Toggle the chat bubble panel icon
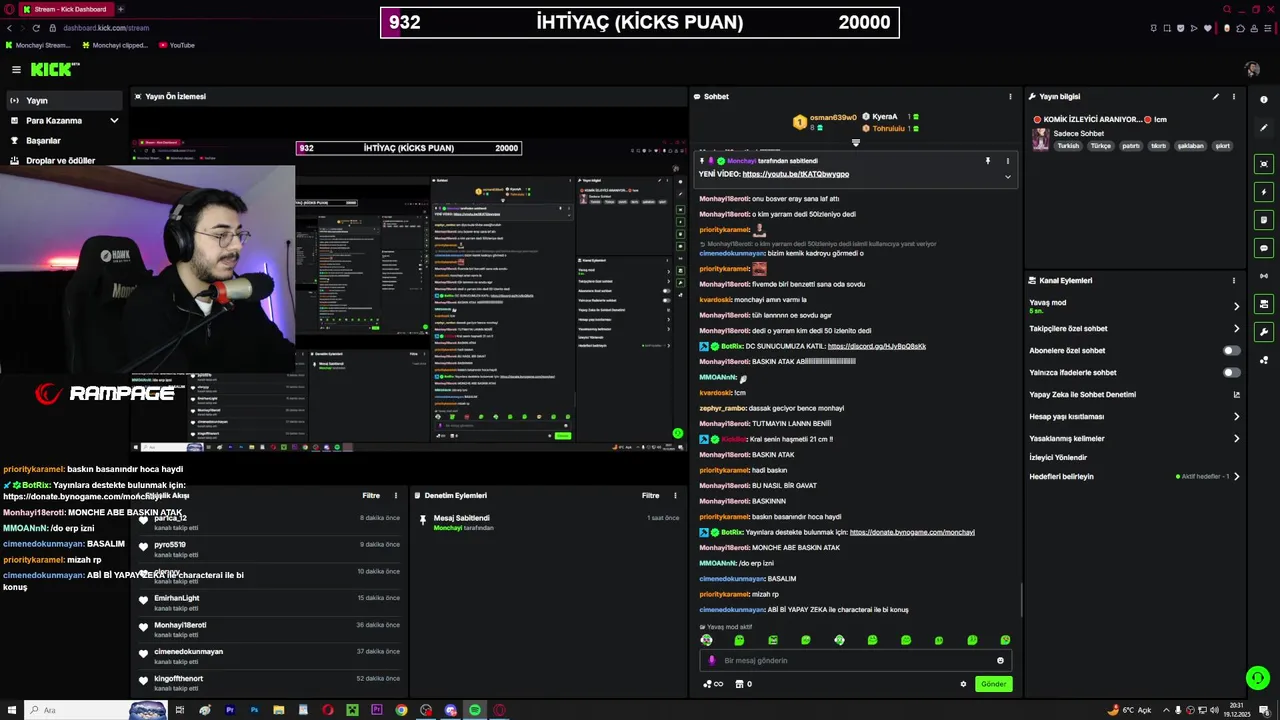Screen dimensions: 1280x720 (x=1264, y=248)
